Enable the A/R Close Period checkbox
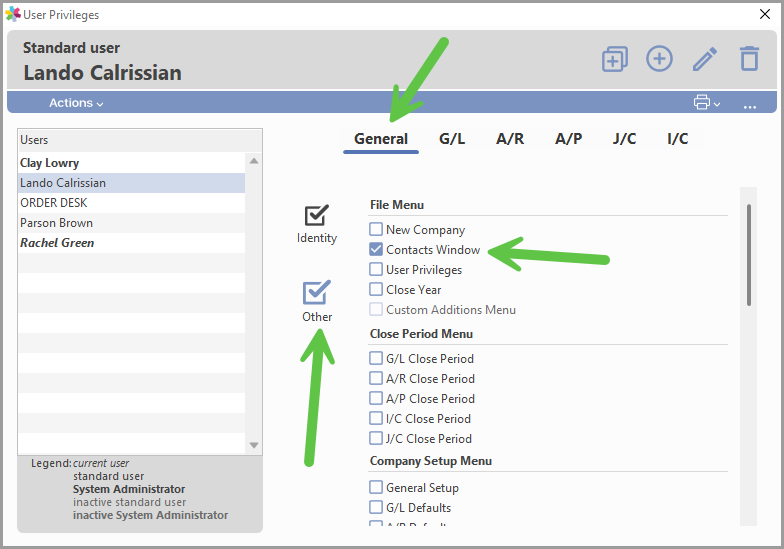 coord(376,378)
